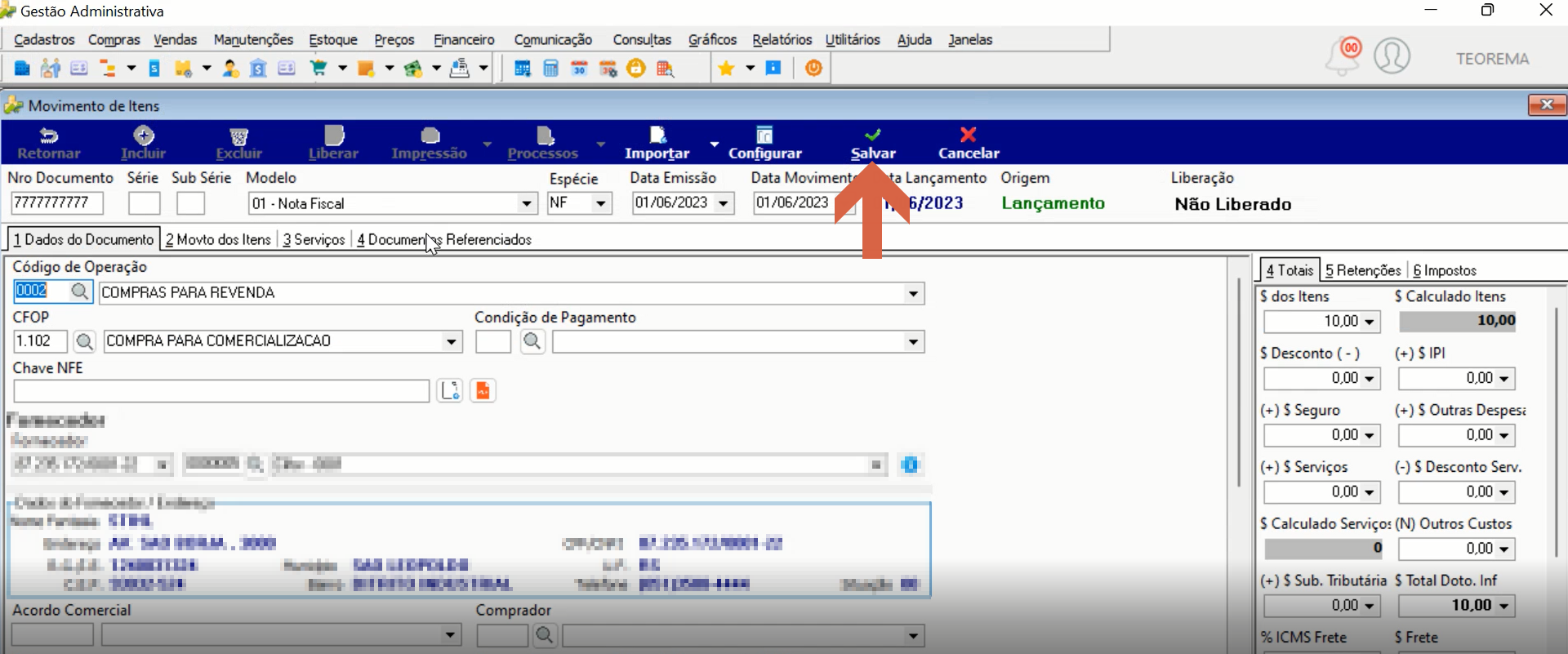1568x654 pixels.
Task: Open the Total Dcto. Inf value dropdown
Action: 1504,606
